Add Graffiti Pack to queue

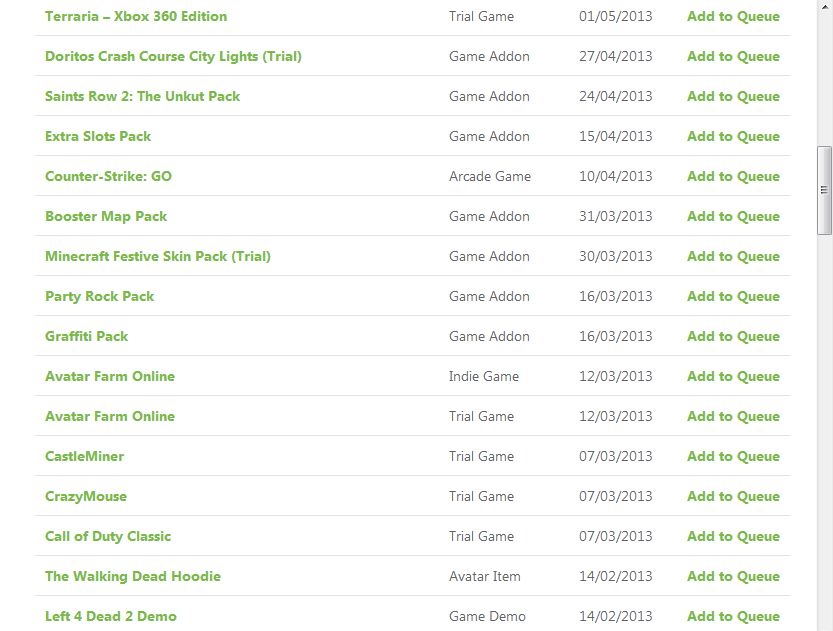tap(733, 336)
